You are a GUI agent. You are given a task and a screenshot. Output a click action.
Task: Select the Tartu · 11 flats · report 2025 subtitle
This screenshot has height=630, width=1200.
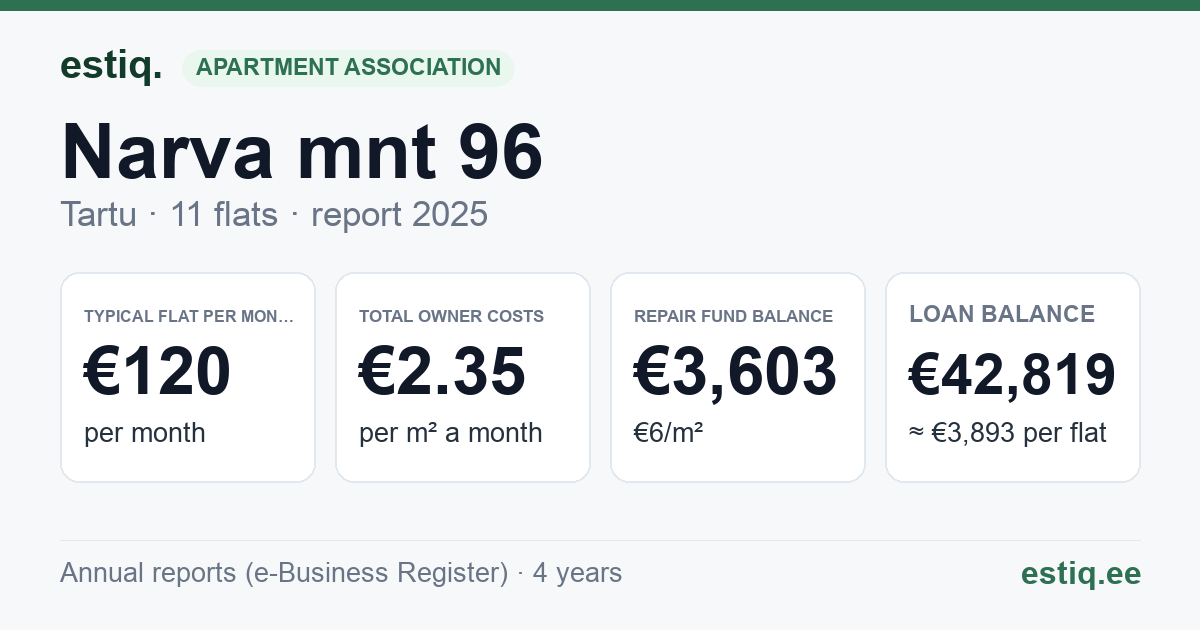[274, 214]
